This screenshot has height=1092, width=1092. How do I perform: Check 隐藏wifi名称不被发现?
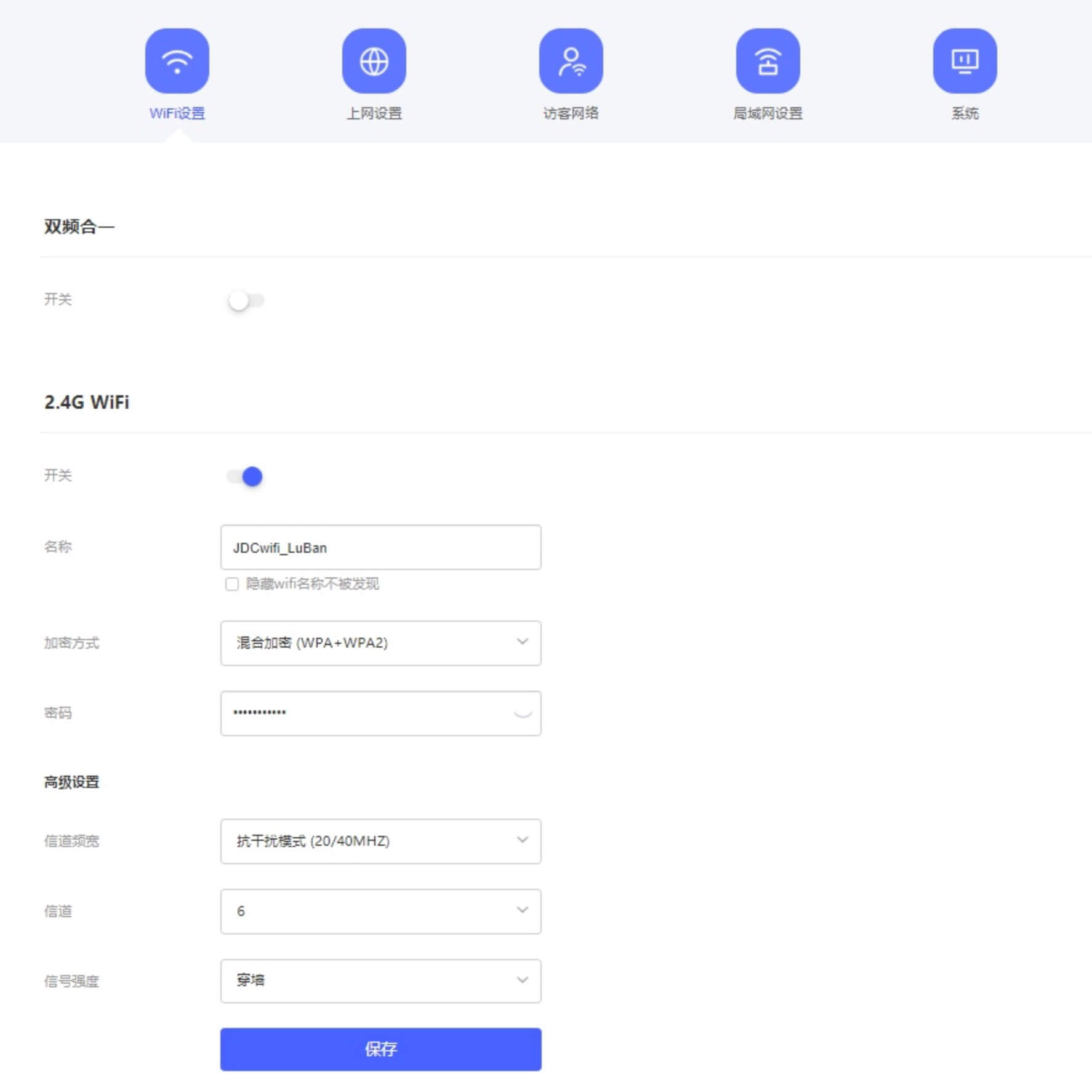pyautogui.click(x=231, y=585)
